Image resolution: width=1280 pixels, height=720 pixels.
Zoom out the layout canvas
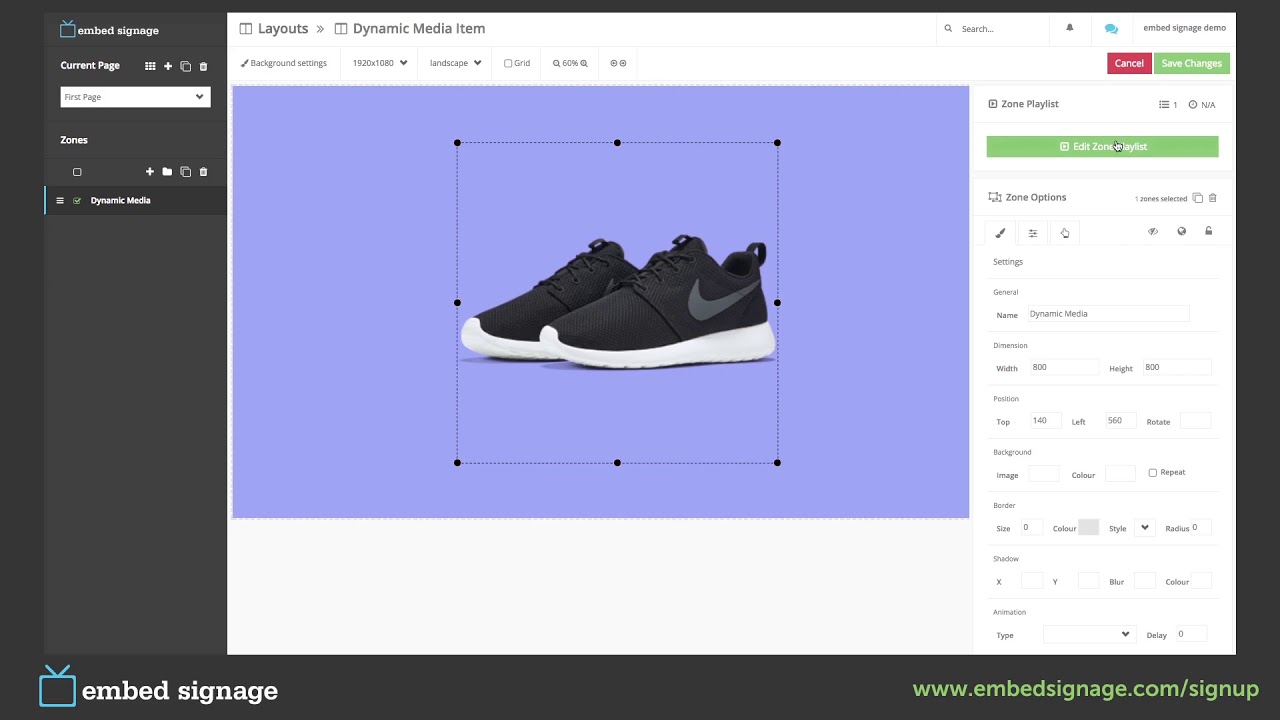[x=557, y=63]
